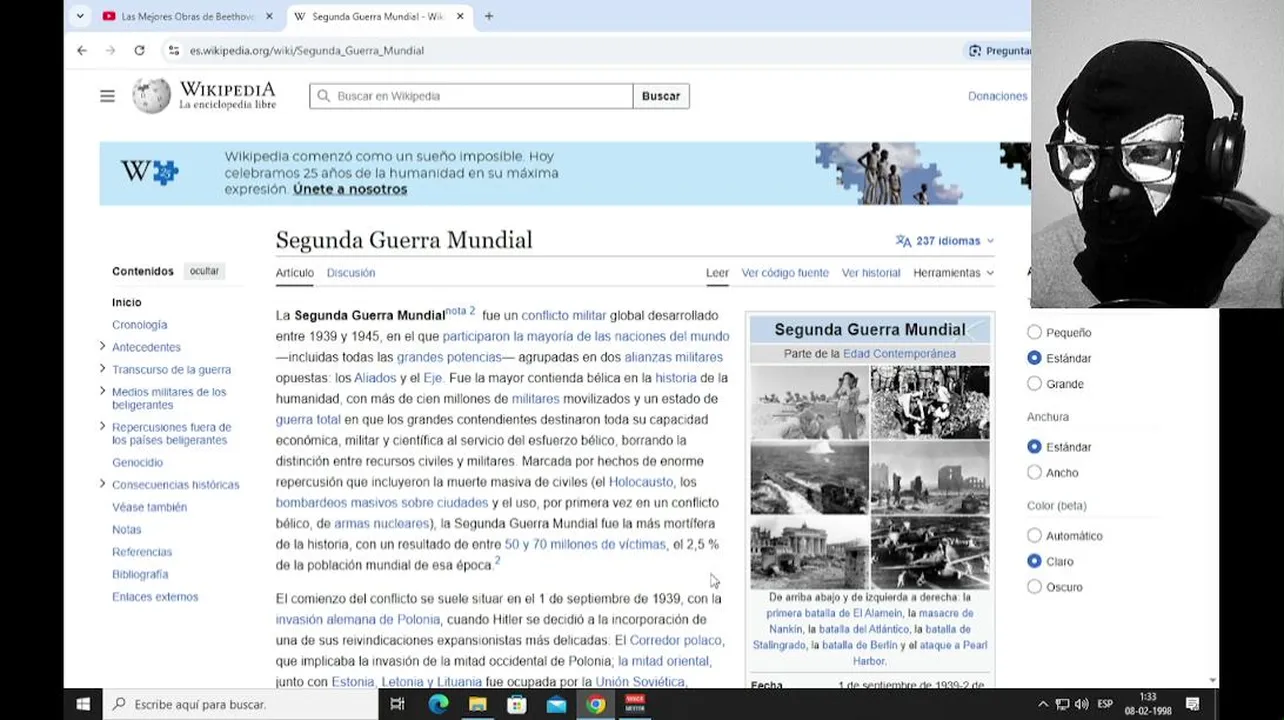Click the Windows taskbar search box
This screenshot has height=720, width=1284.
pyautogui.click(x=241, y=704)
